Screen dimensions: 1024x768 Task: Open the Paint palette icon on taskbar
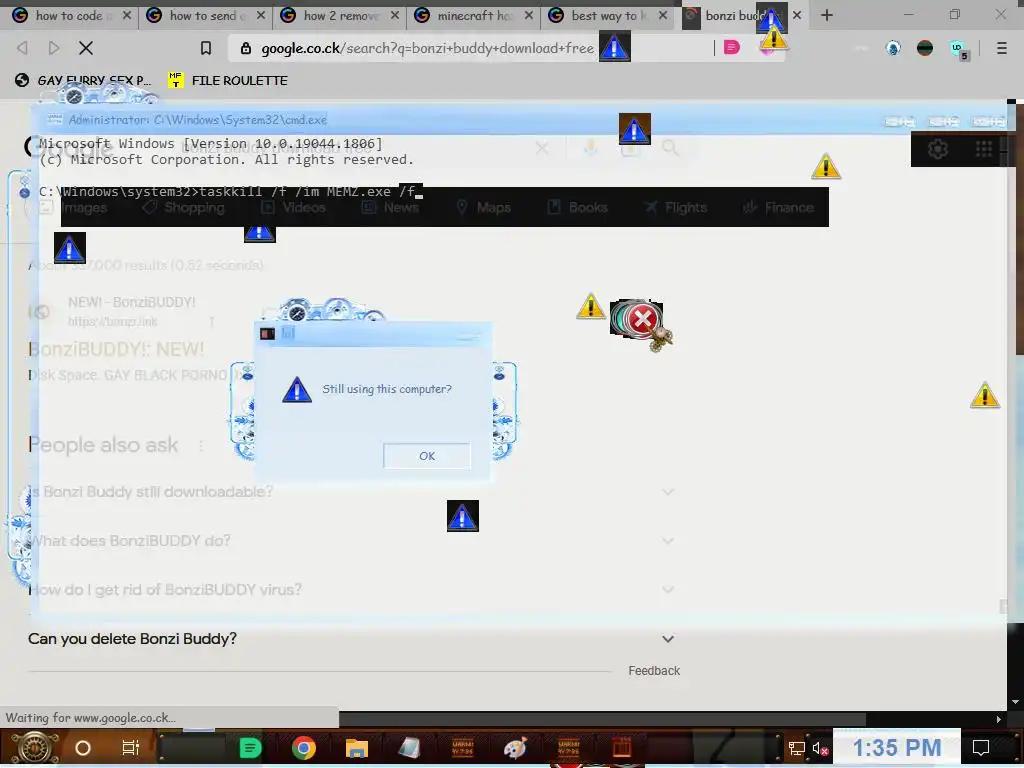pos(515,748)
